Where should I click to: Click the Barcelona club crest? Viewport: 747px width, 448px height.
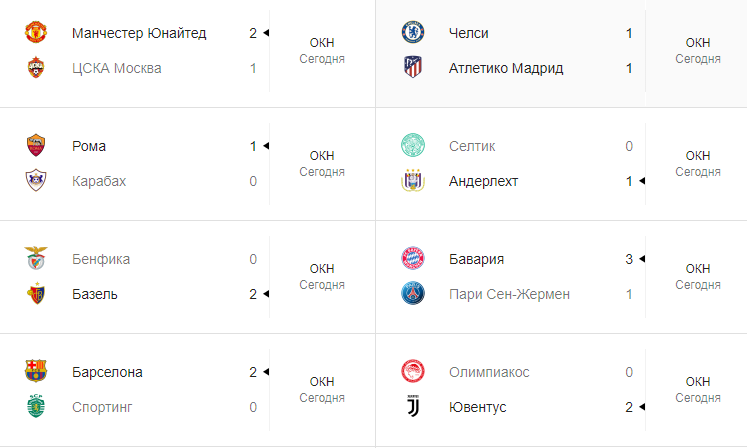(x=36, y=372)
